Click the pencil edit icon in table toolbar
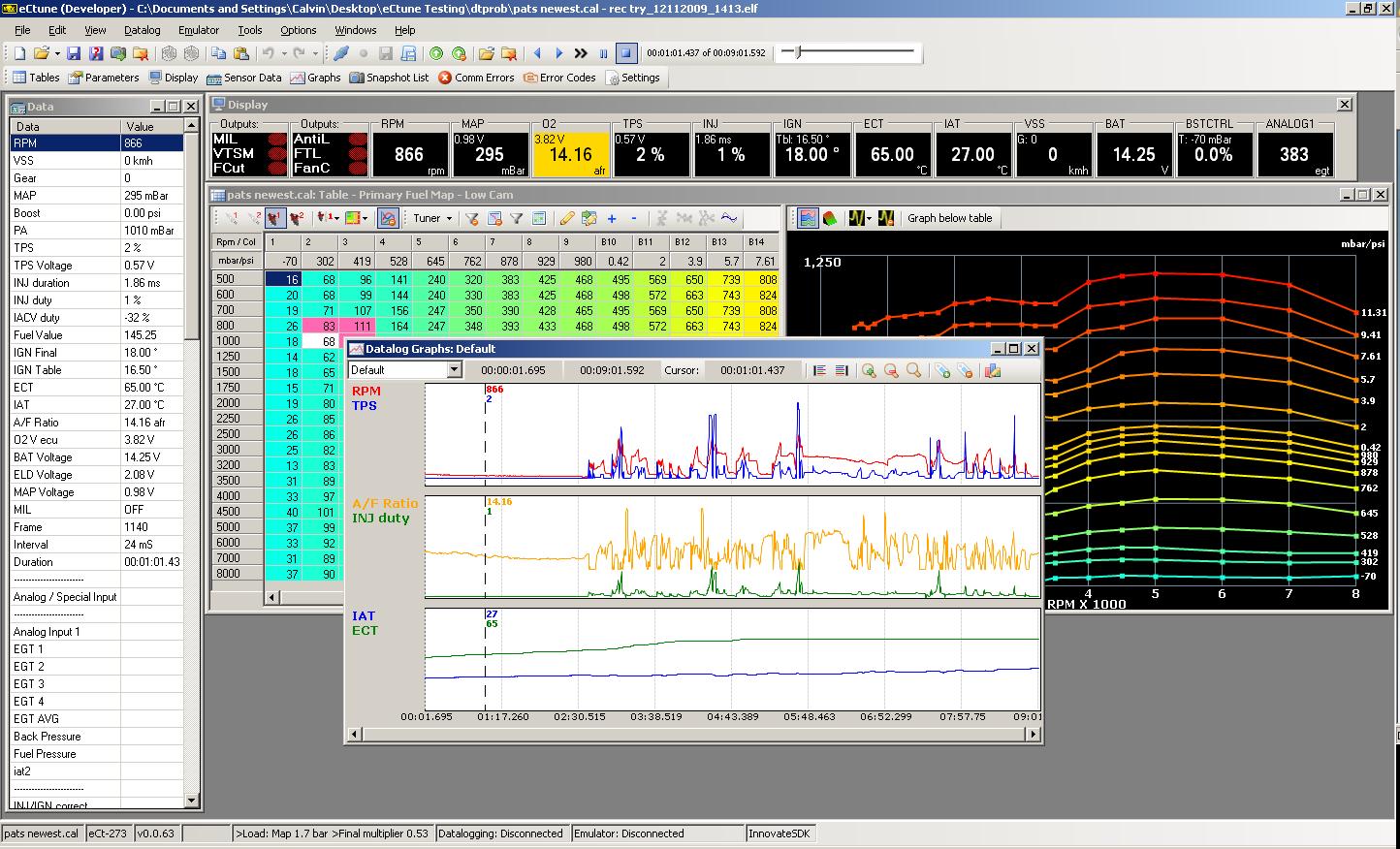This screenshot has height=849, width=1400. [567, 218]
